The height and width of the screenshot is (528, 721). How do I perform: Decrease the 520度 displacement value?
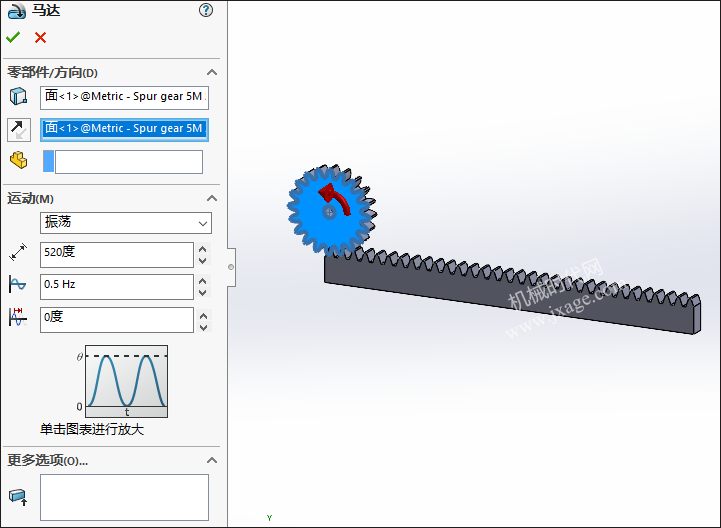(x=203, y=261)
